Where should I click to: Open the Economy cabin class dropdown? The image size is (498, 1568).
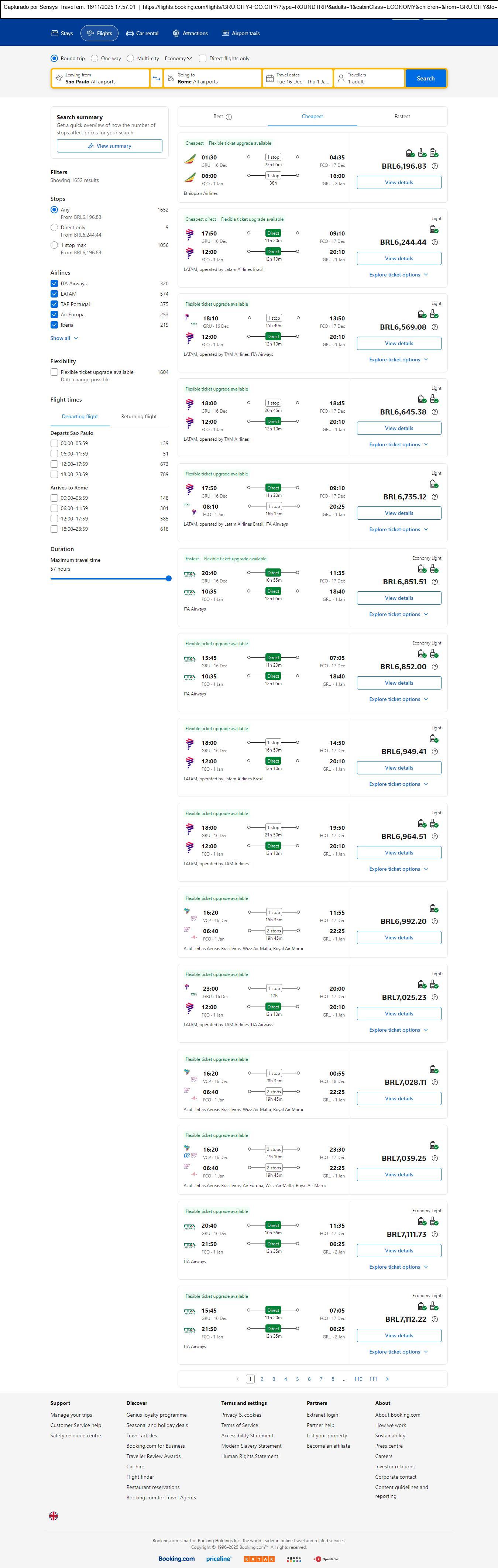(x=178, y=58)
